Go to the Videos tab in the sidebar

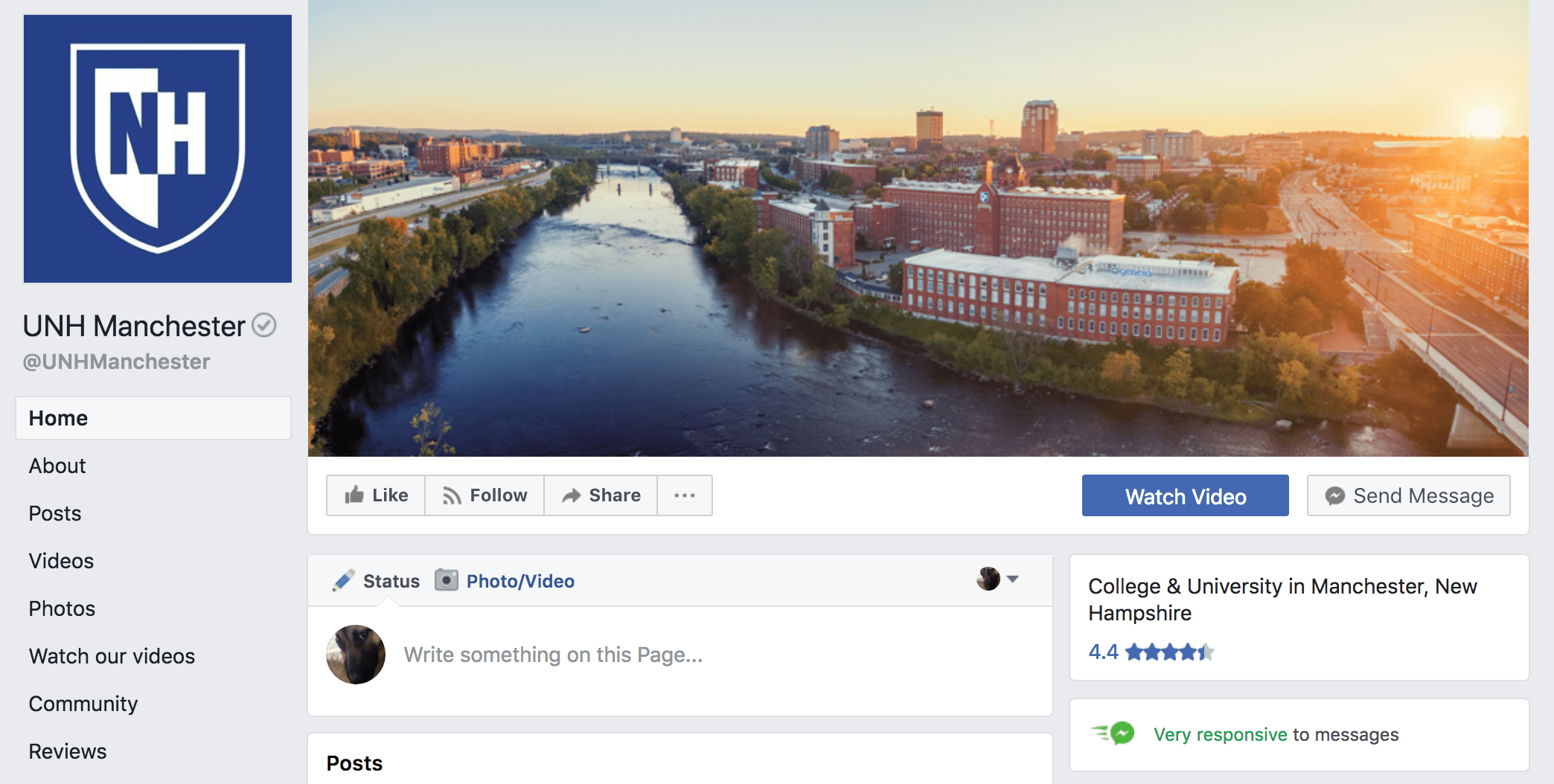pyautogui.click(x=61, y=561)
